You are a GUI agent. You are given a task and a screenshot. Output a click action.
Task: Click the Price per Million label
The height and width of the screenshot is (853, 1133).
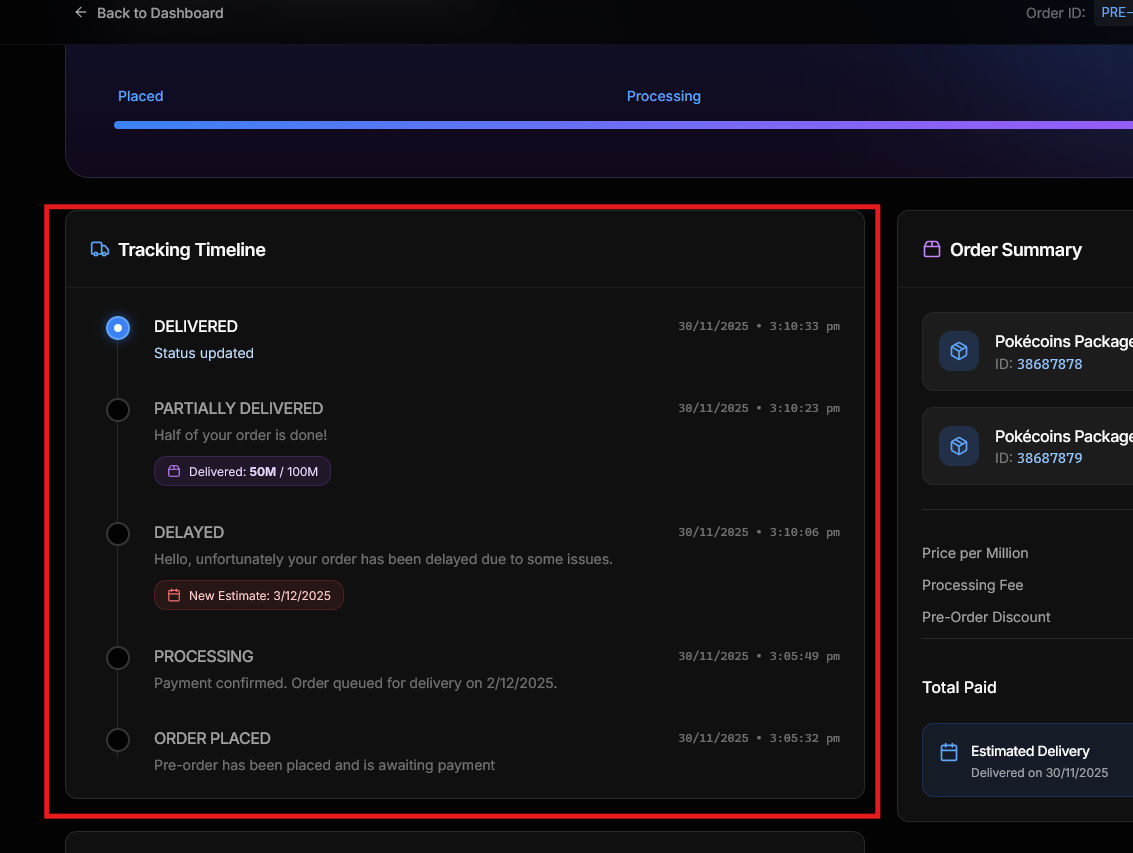pos(975,553)
